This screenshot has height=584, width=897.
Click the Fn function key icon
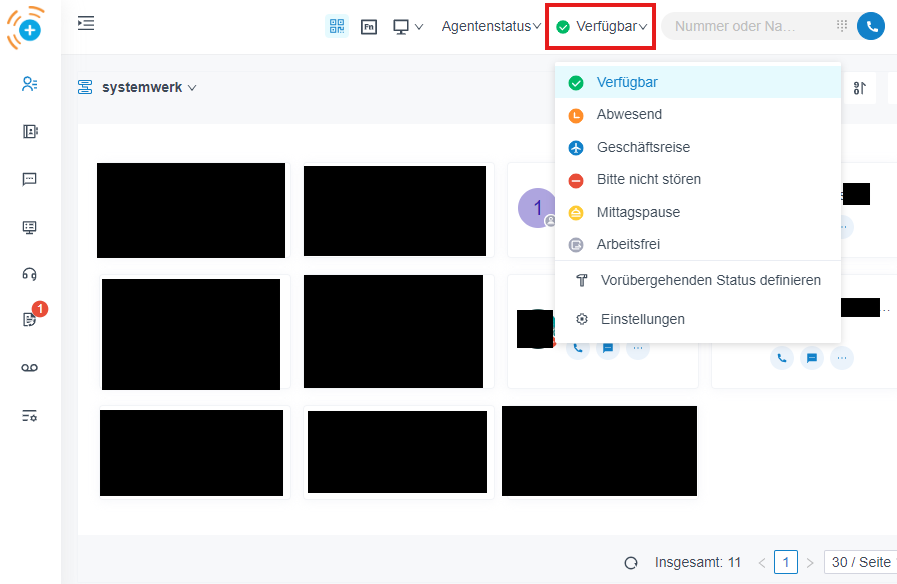click(x=369, y=27)
